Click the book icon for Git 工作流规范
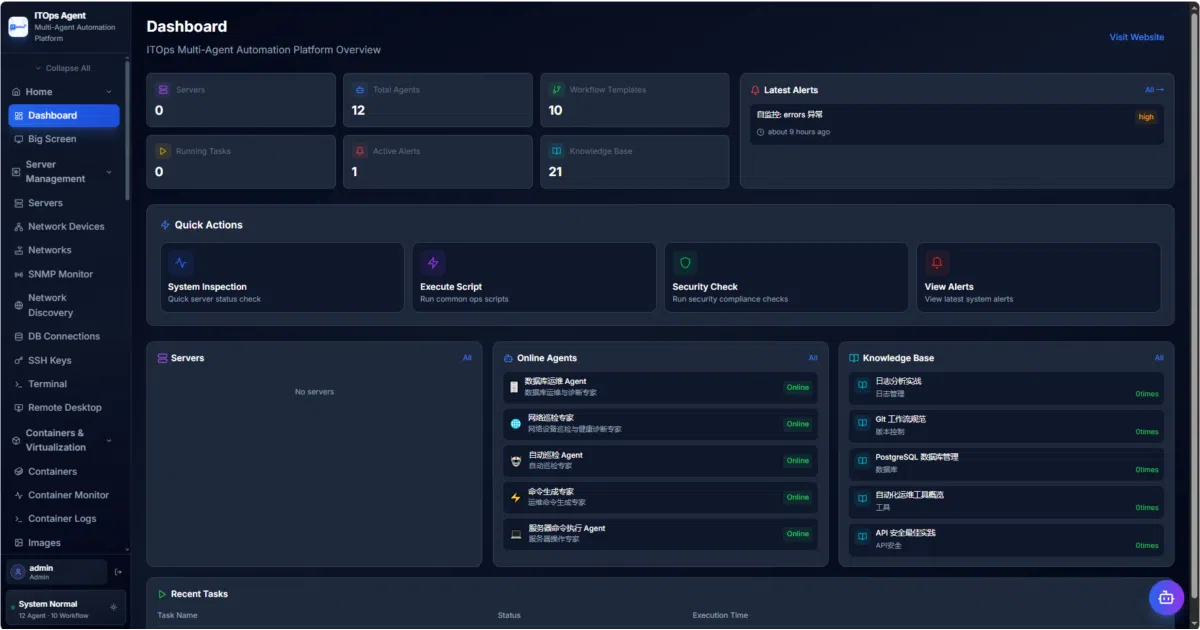The height and width of the screenshot is (630, 1200). point(862,424)
